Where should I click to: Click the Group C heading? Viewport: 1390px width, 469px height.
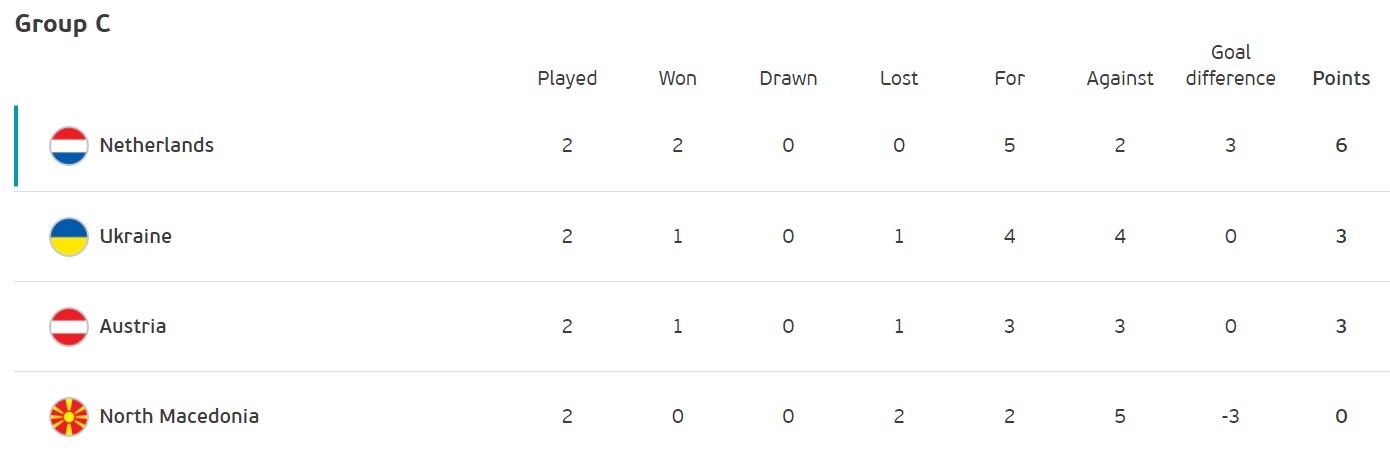click(62, 25)
